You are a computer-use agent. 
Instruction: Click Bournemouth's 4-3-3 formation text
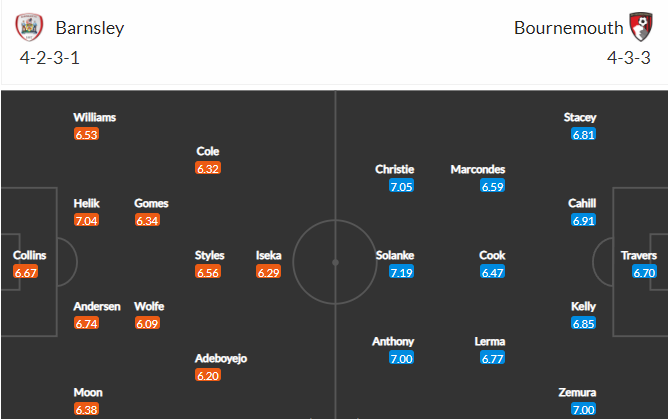click(x=628, y=58)
